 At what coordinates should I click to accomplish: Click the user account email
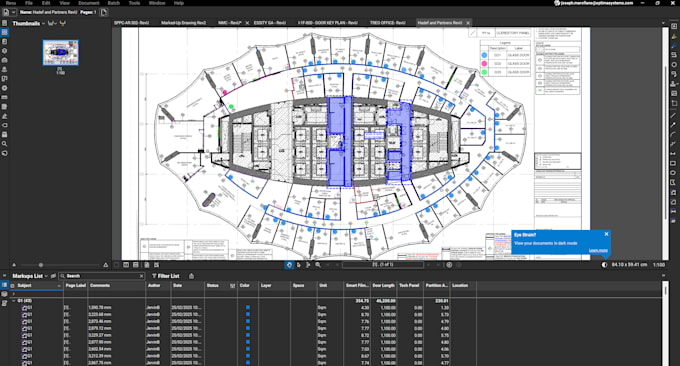coord(597,3)
